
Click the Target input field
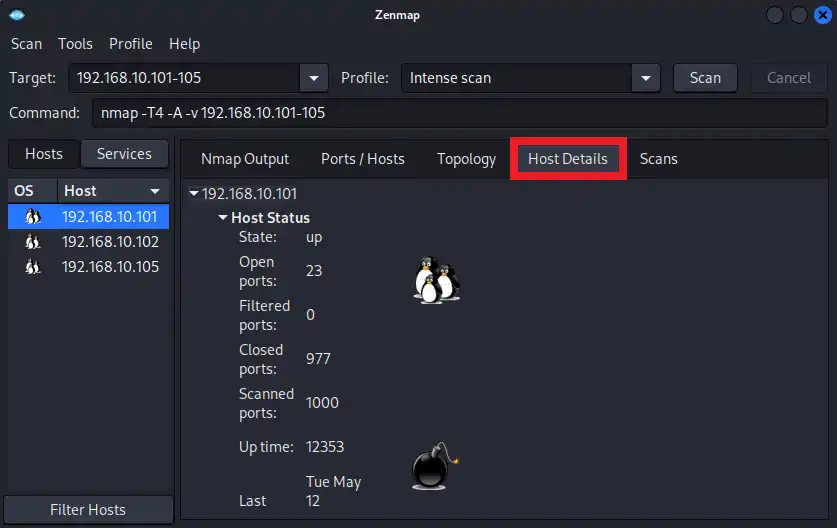pyautogui.click(x=184, y=78)
